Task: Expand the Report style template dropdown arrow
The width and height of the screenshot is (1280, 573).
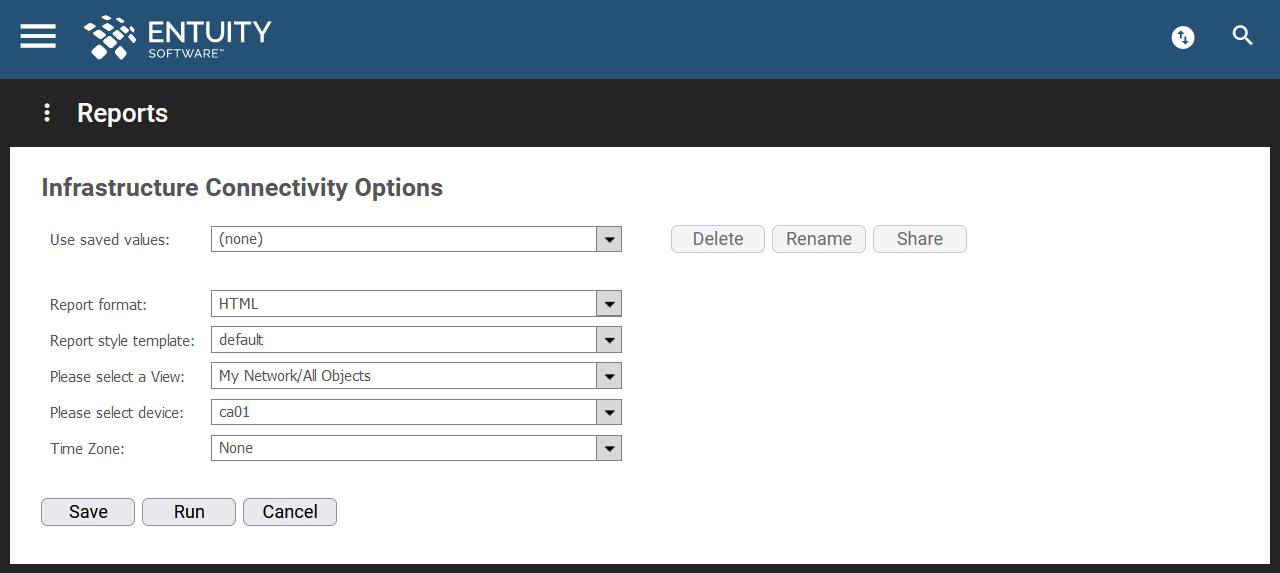Action: click(609, 340)
